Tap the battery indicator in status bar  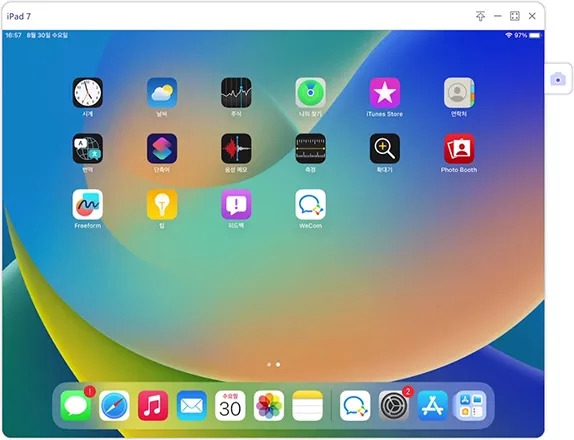[535, 35]
